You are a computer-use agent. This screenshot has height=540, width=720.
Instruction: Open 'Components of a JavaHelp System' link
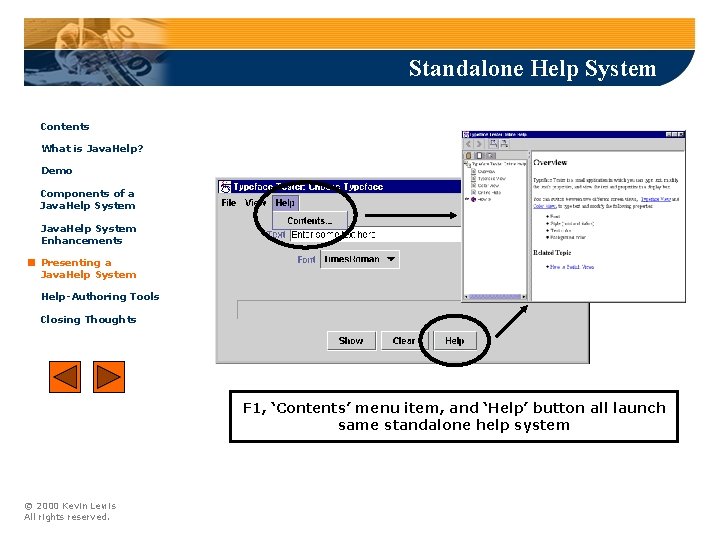[x=88, y=200]
